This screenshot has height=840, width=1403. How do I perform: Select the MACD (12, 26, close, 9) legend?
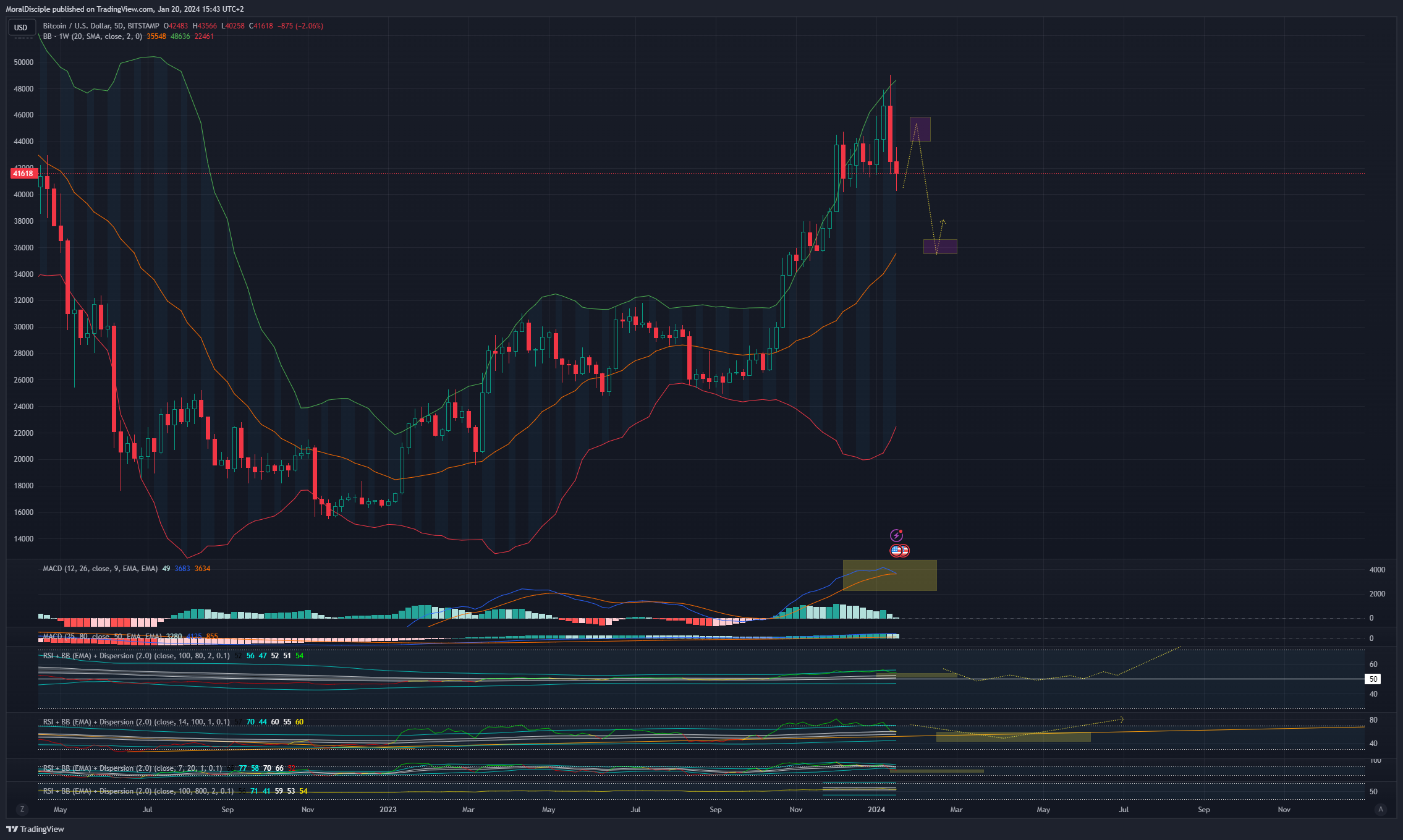[100, 569]
